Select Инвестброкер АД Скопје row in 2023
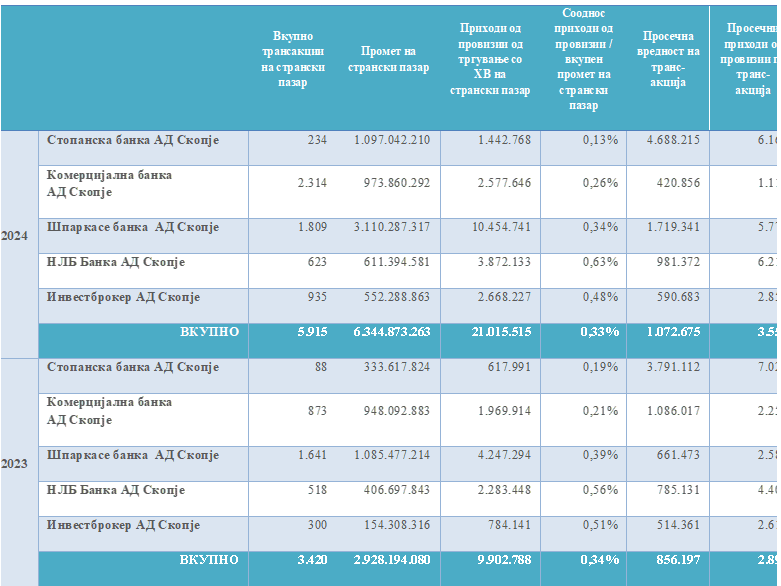Image resolution: width=781 pixels, height=586 pixels. 123,525
